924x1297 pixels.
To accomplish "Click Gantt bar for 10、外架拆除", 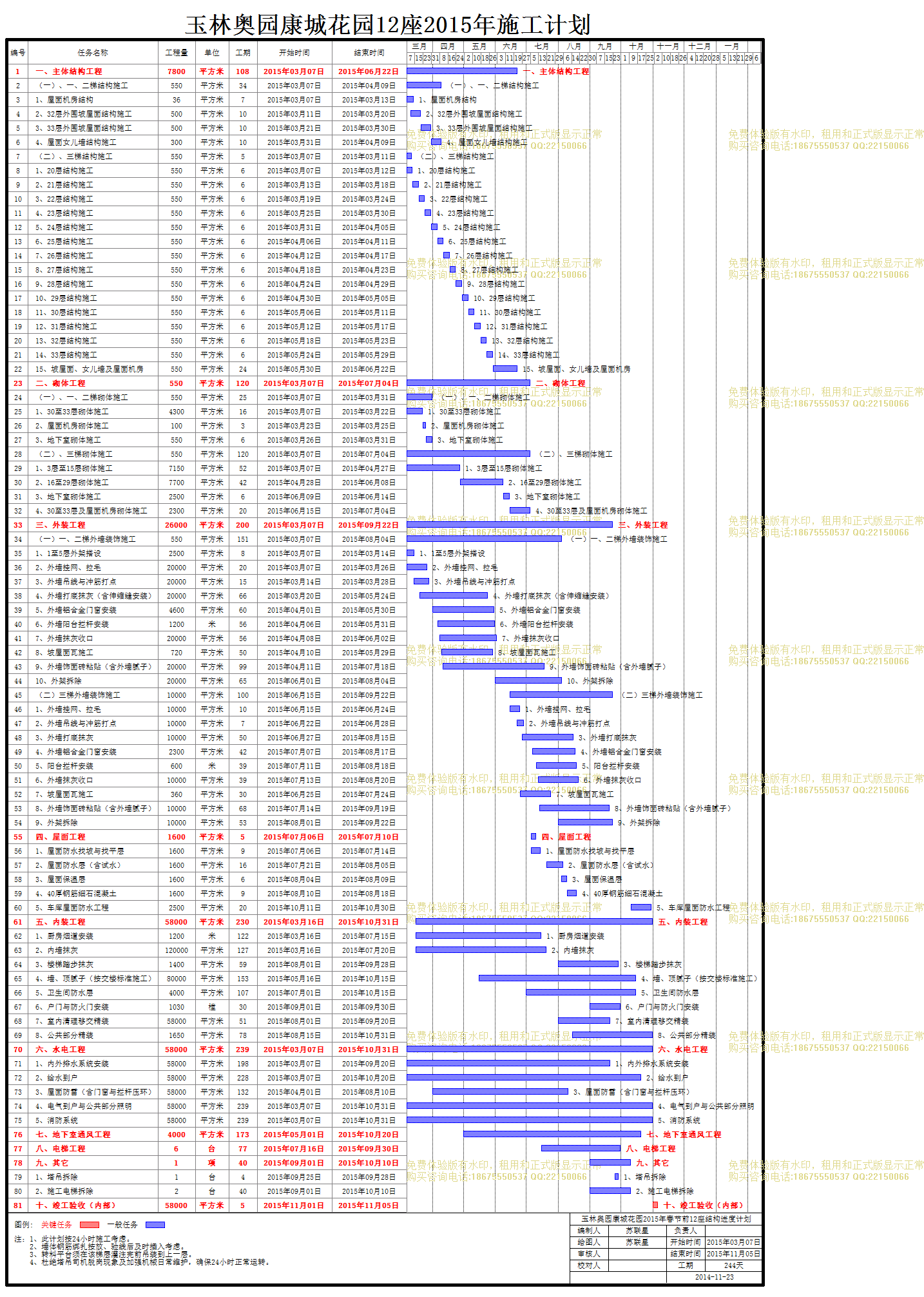I will point(528,680).
